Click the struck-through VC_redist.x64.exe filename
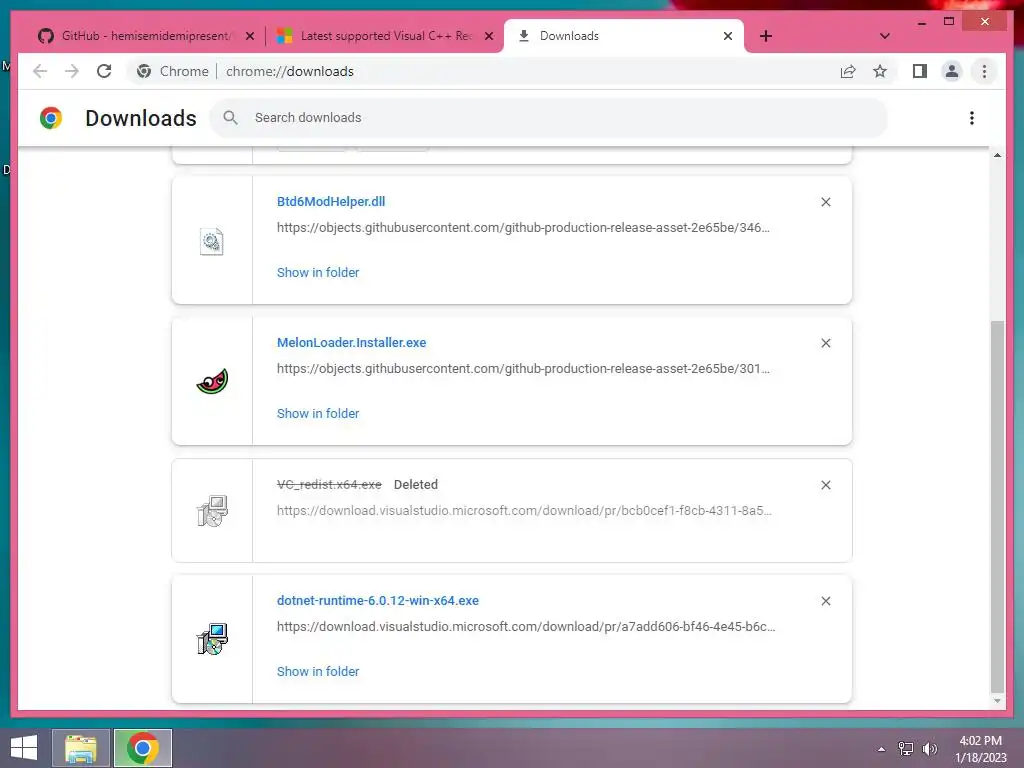The image size is (1024, 768). tap(329, 485)
